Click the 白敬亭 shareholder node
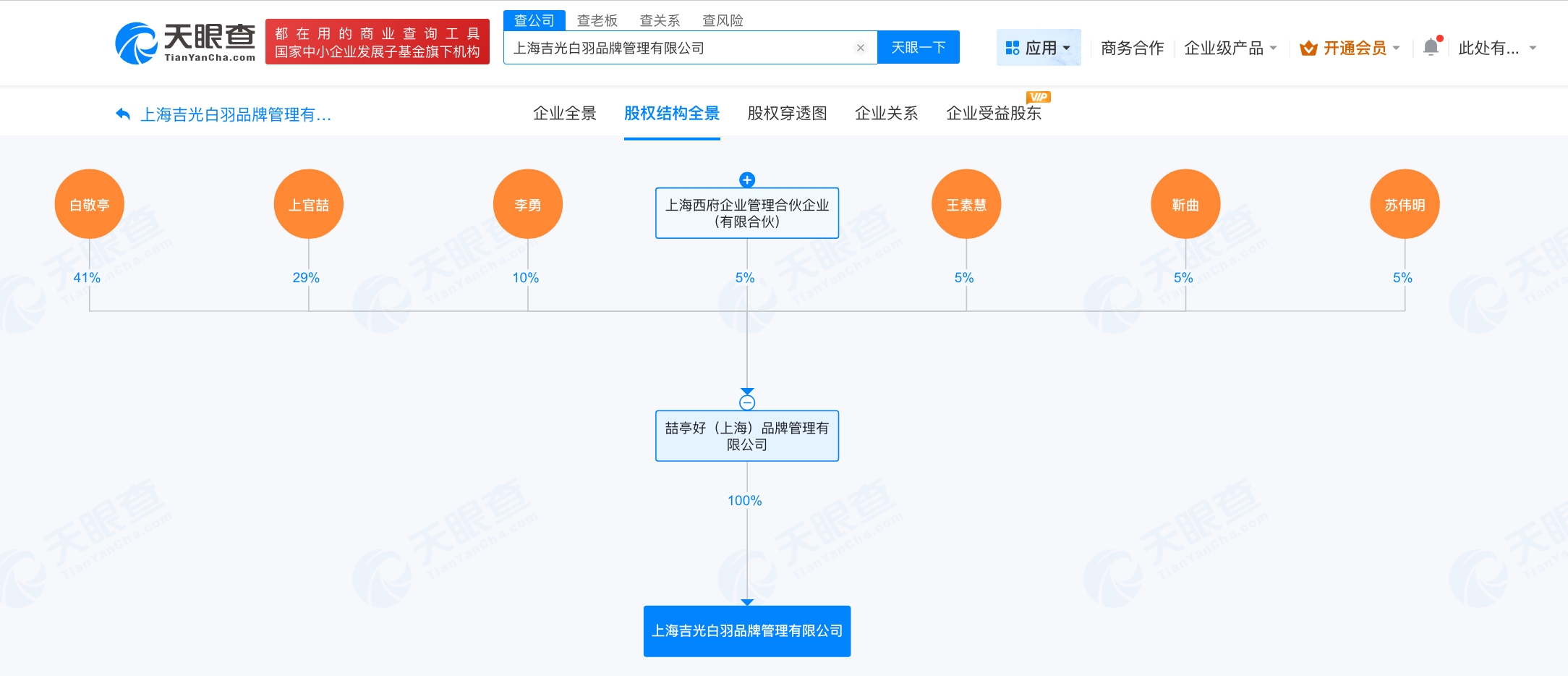The width and height of the screenshot is (1568, 676). [90, 205]
